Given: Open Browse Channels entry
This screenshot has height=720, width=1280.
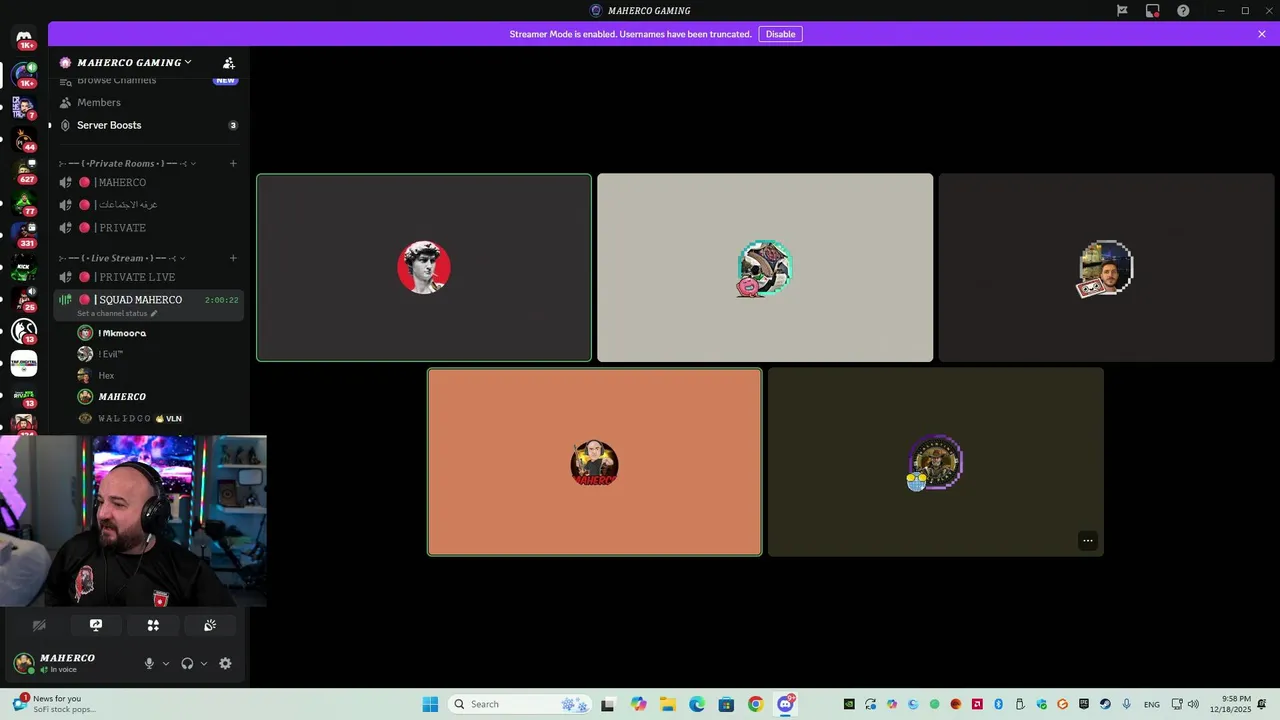Looking at the screenshot, I should click(x=148, y=80).
